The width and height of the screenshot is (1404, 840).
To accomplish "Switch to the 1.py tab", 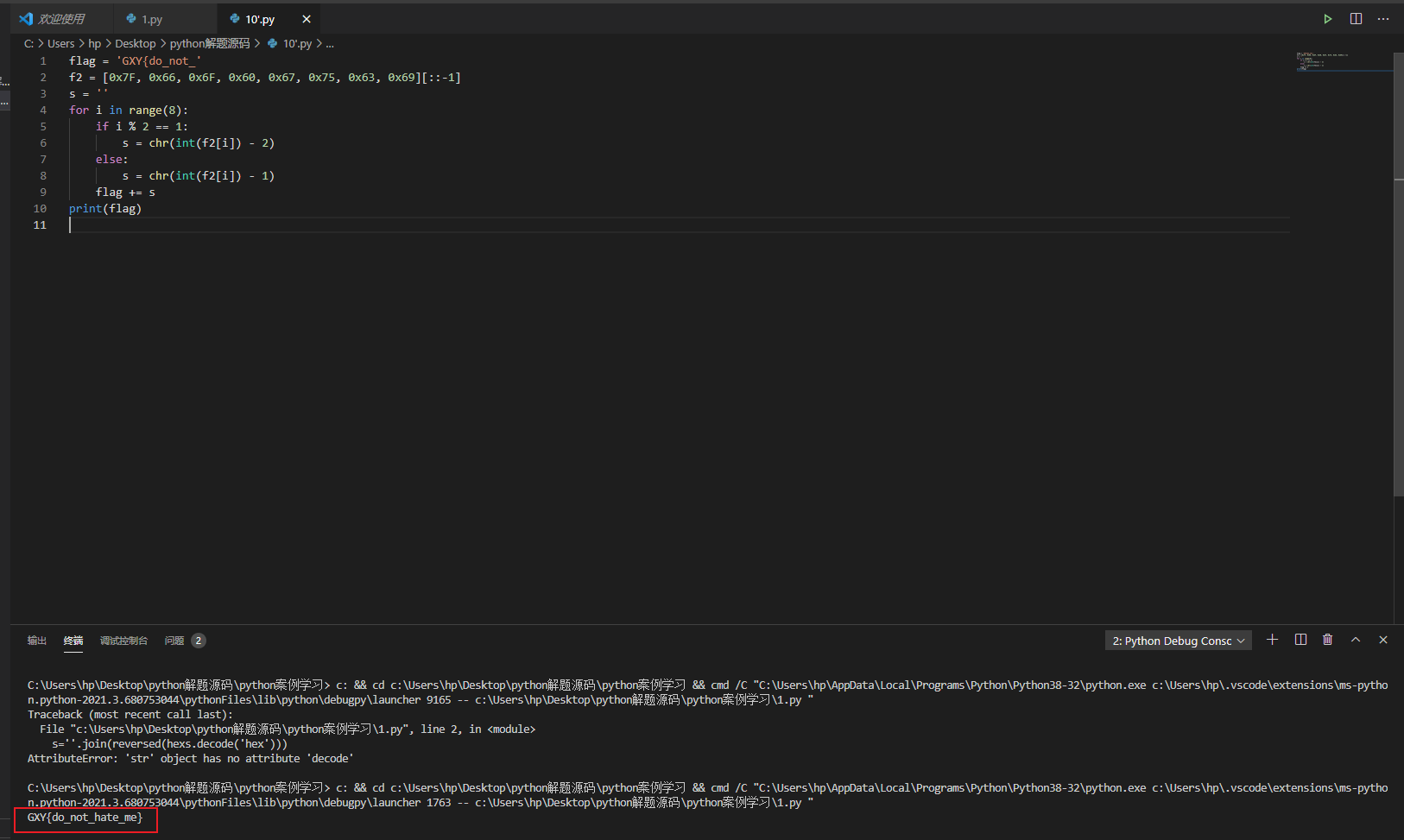I will click(152, 19).
